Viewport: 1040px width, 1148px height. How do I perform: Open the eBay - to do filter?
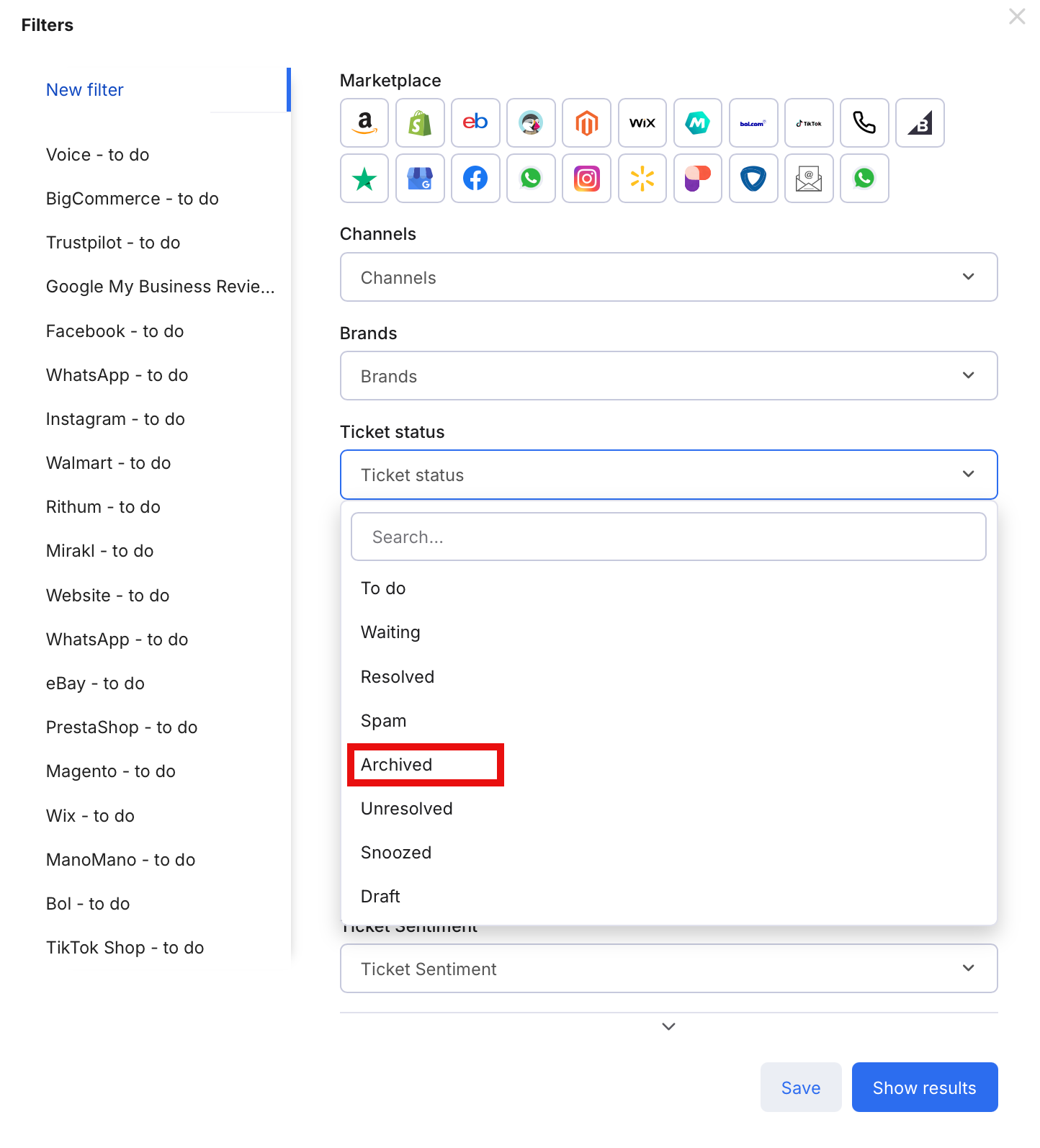point(96,683)
